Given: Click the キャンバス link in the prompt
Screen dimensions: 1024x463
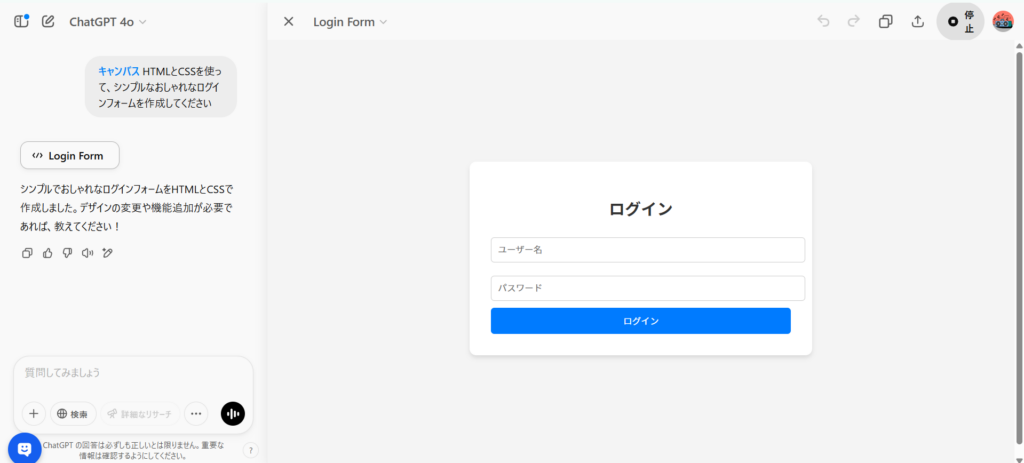Looking at the screenshot, I should (119, 71).
